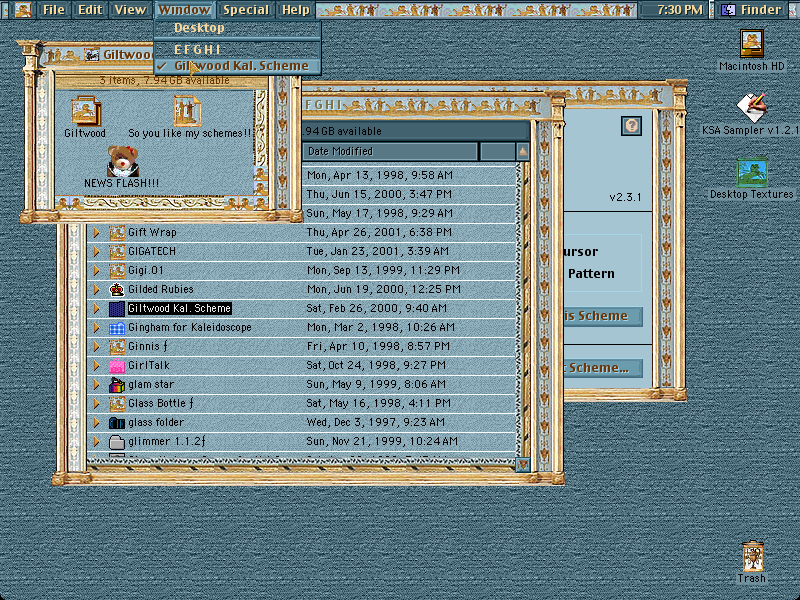Expand the GIGATECH folder triangle
This screenshot has height=600, width=800.
pos(96,252)
